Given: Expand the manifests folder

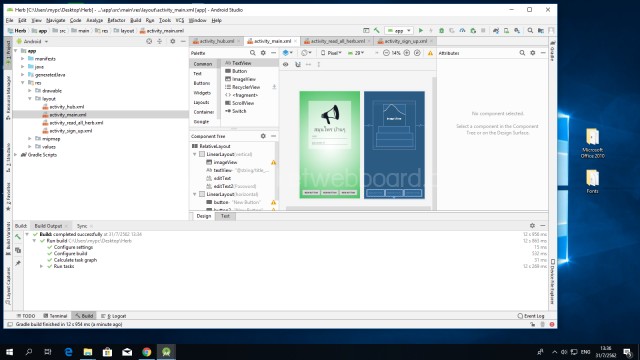Looking at the screenshot, I should 23,59.
